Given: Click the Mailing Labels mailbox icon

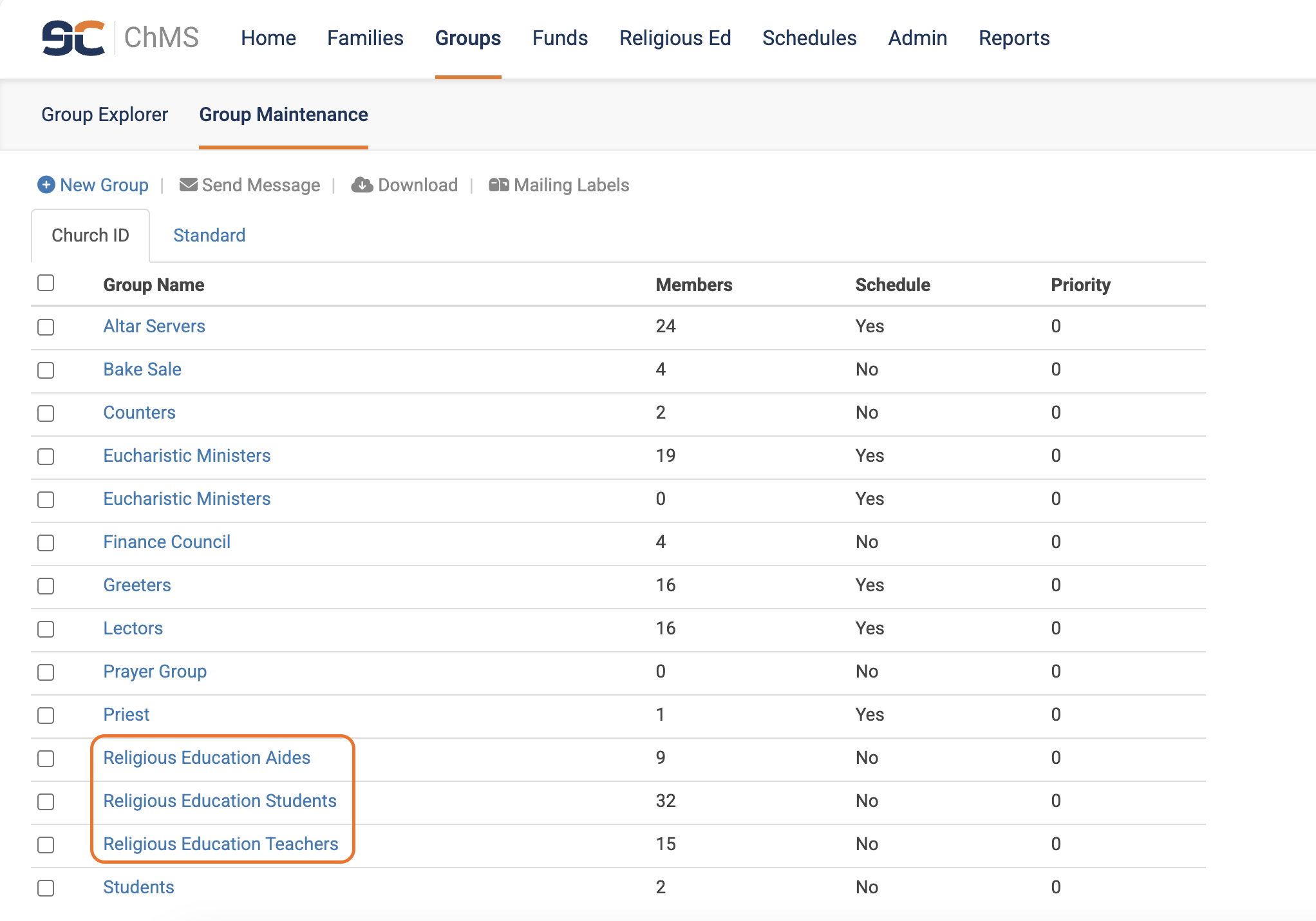Looking at the screenshot, I should point(498,185).
